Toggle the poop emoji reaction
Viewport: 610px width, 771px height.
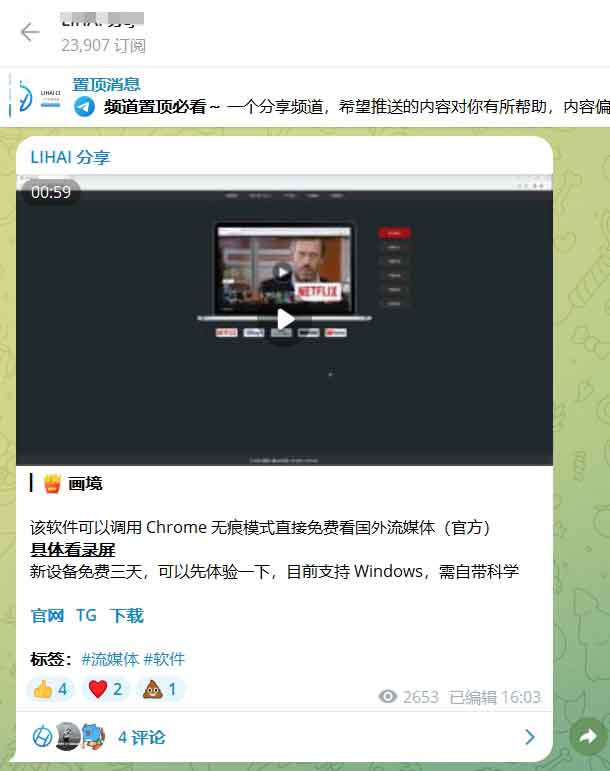(160, 689)
